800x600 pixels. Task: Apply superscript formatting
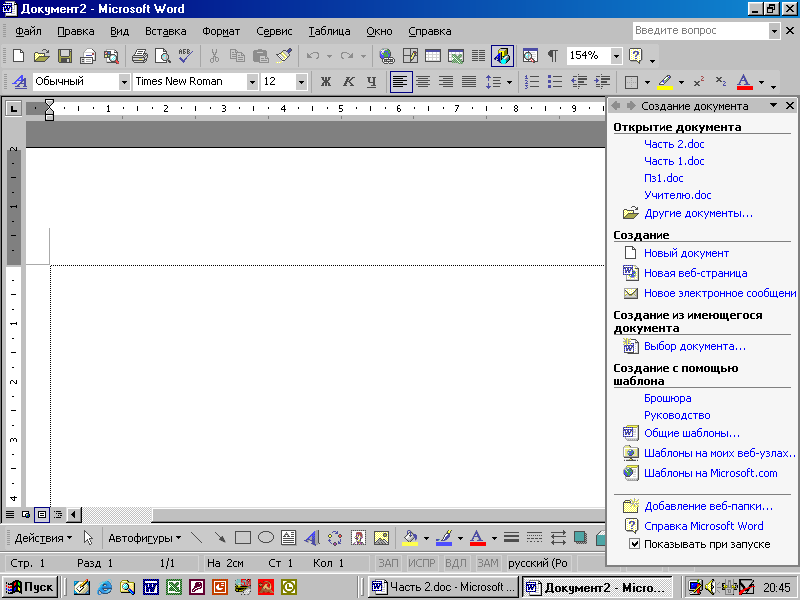(x=699, y=82)
